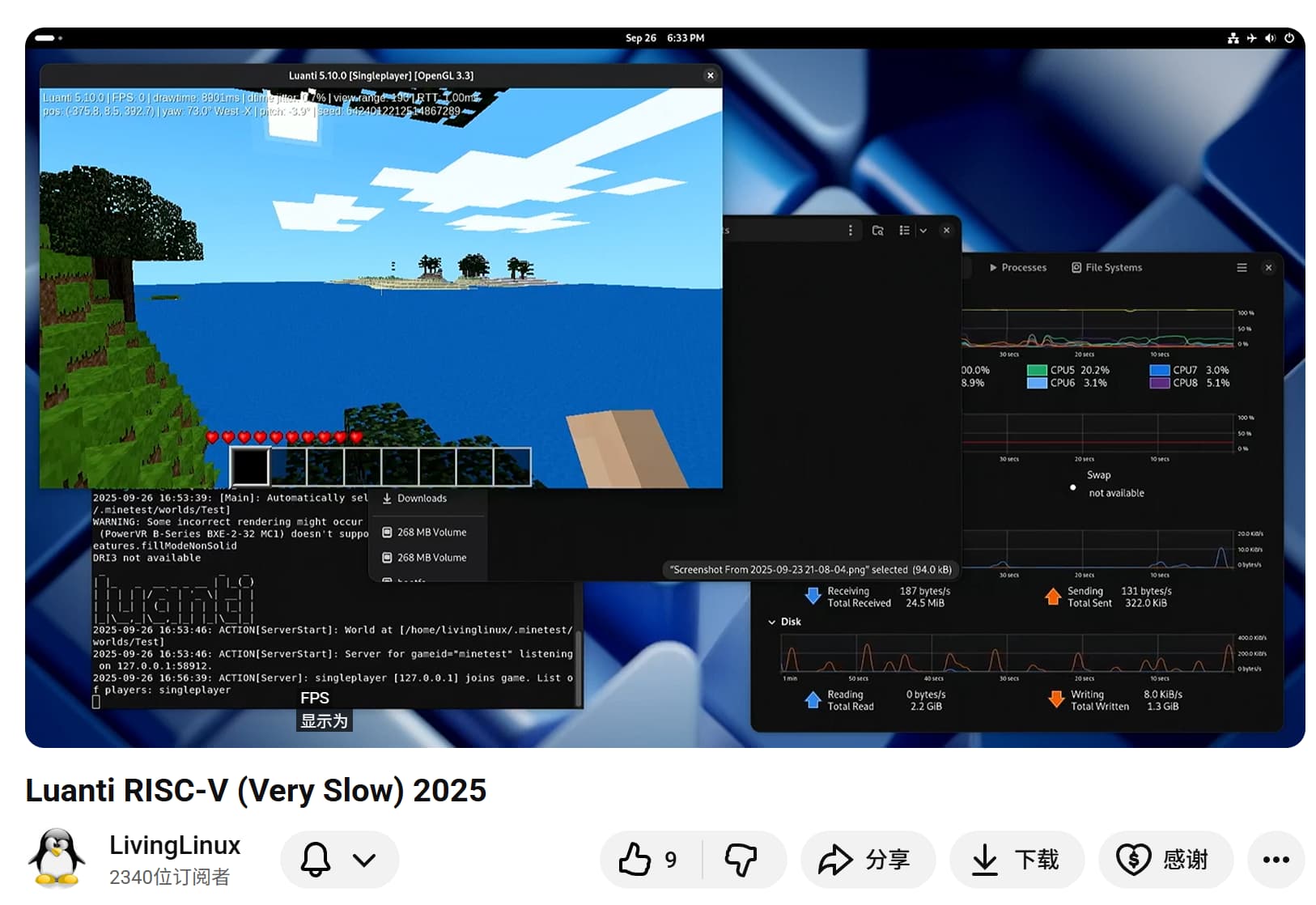Expand the notification options chevron
Screen dimensions: 1316x905
coord(364,859)
